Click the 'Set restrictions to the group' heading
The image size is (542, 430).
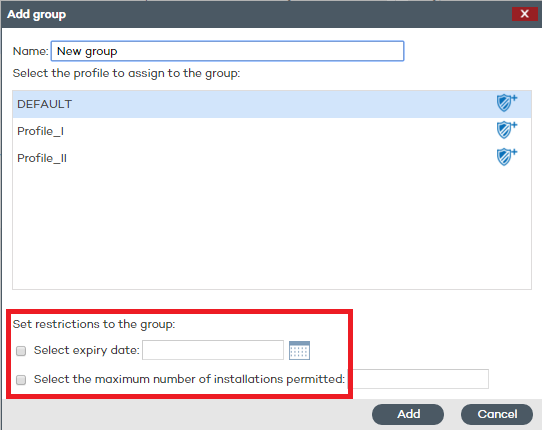point(94,324)
